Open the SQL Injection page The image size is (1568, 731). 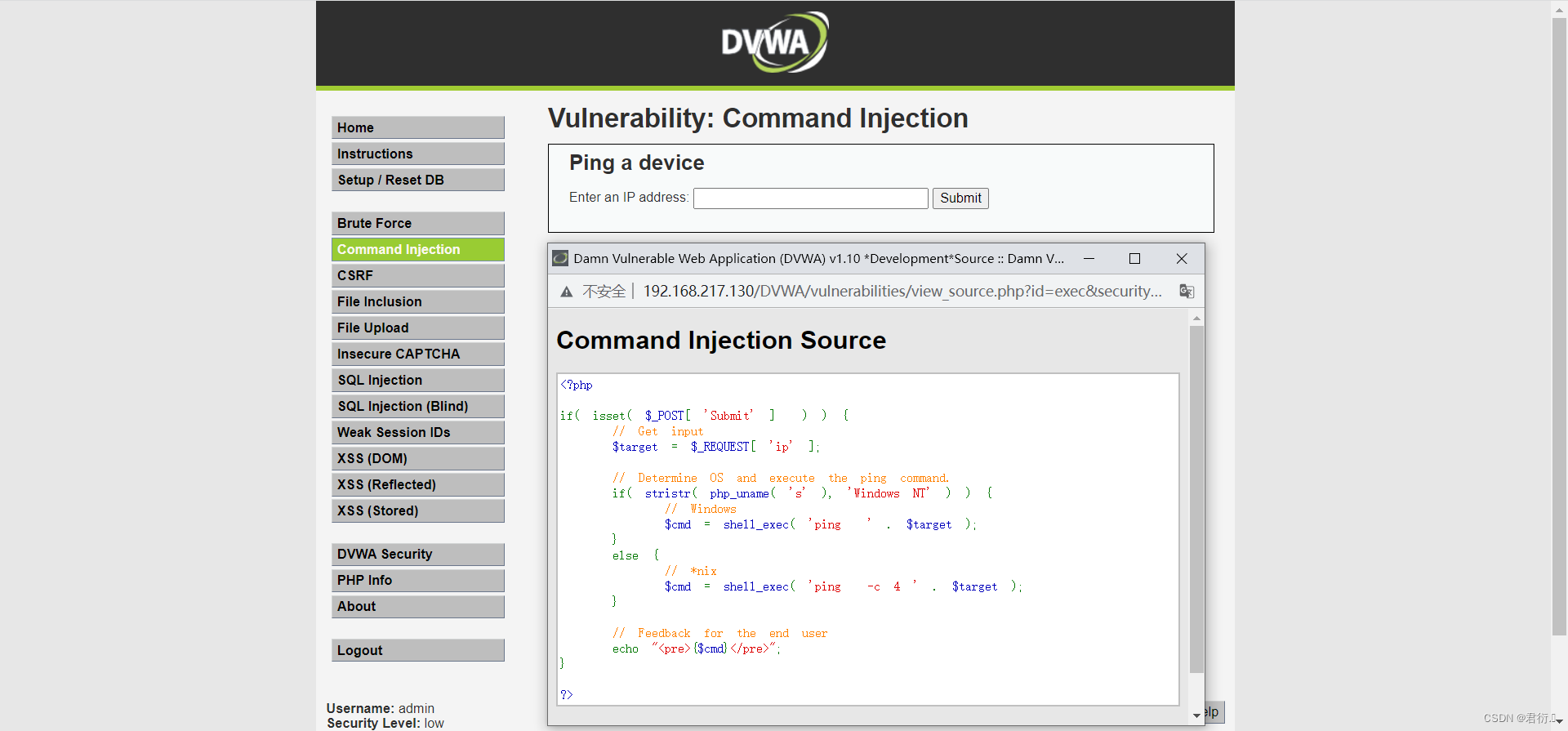pyautogui.click(x=418, y=380)
